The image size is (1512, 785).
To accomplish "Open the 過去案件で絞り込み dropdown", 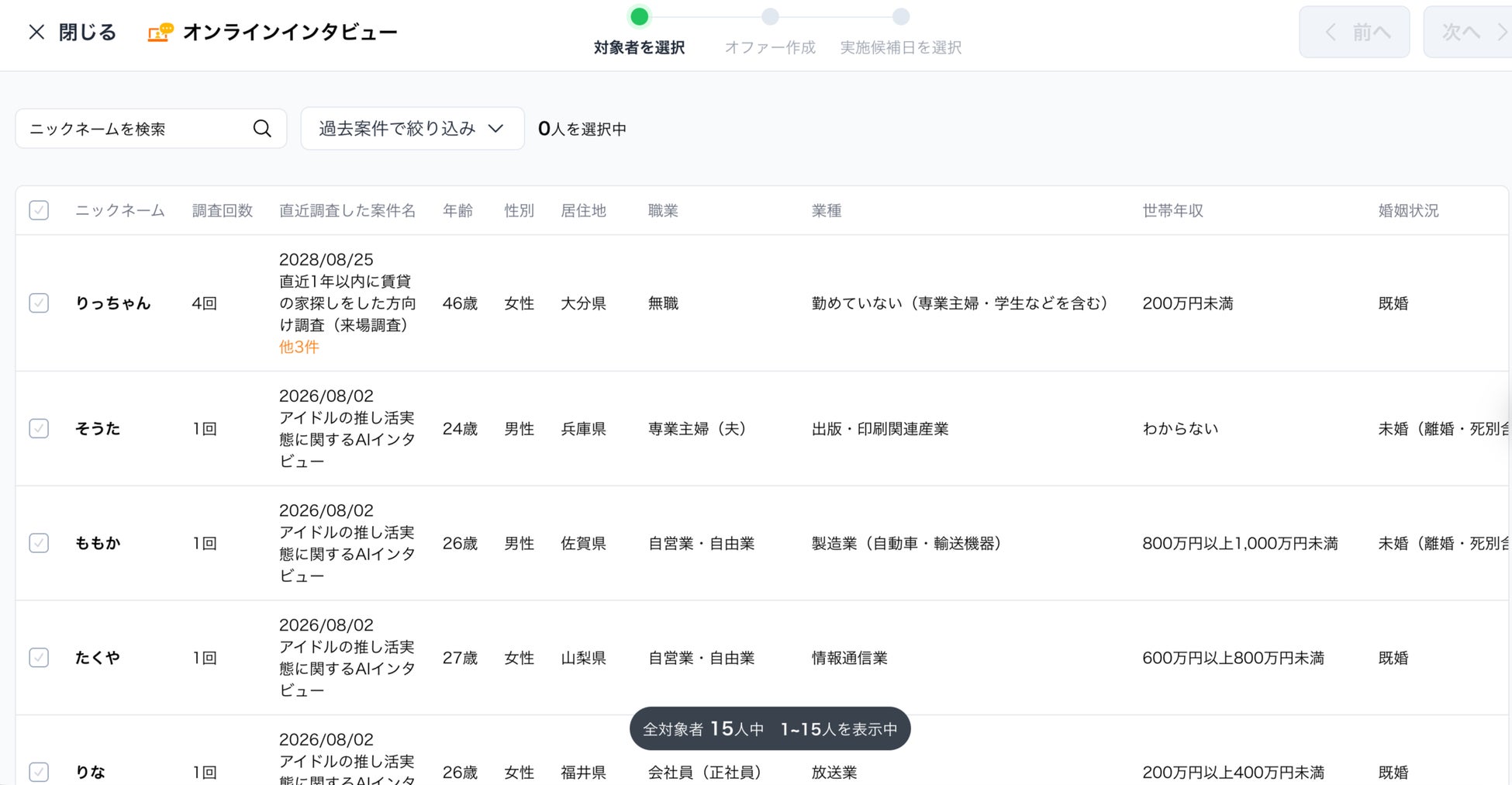I will pyautogui.click(x=413, y=129).
